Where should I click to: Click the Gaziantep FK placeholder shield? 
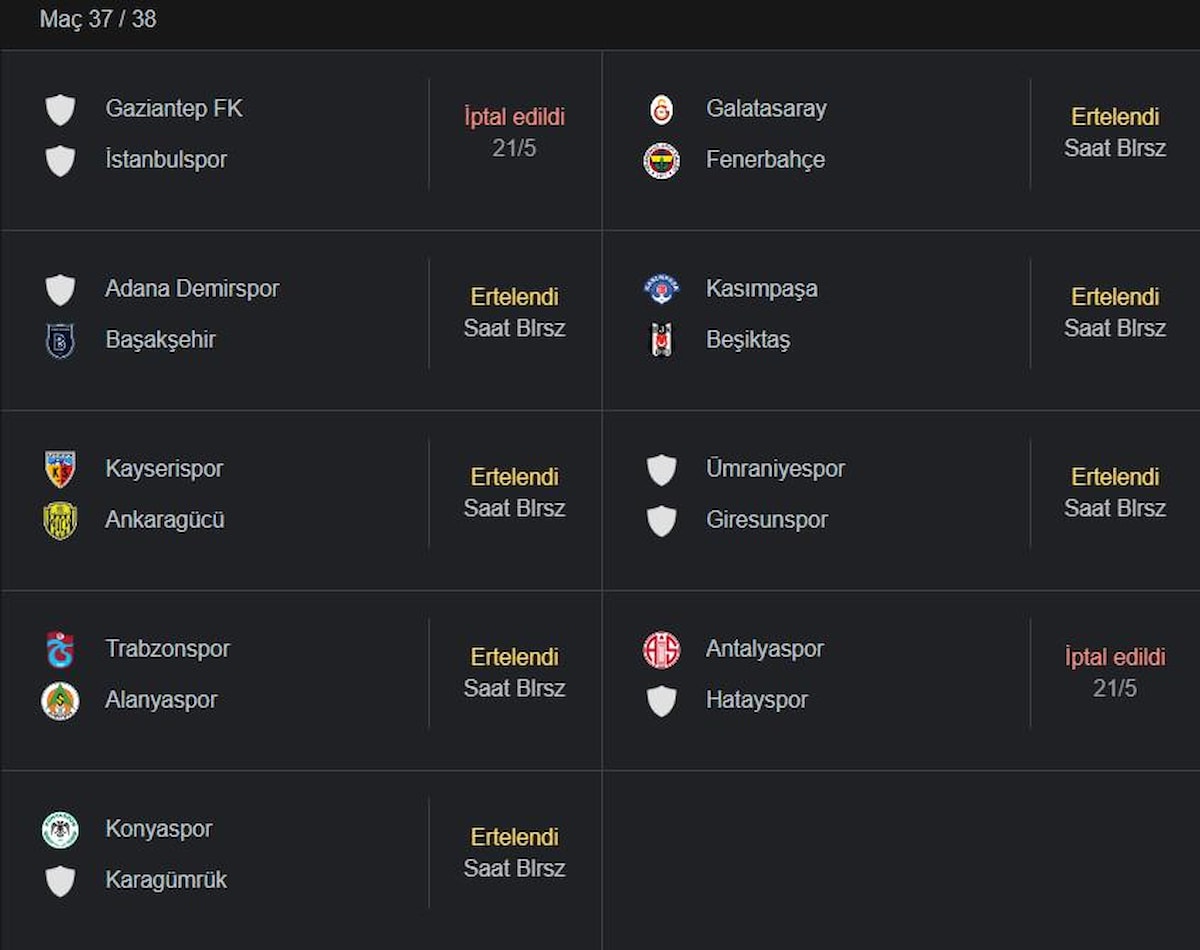pos(60,110)
